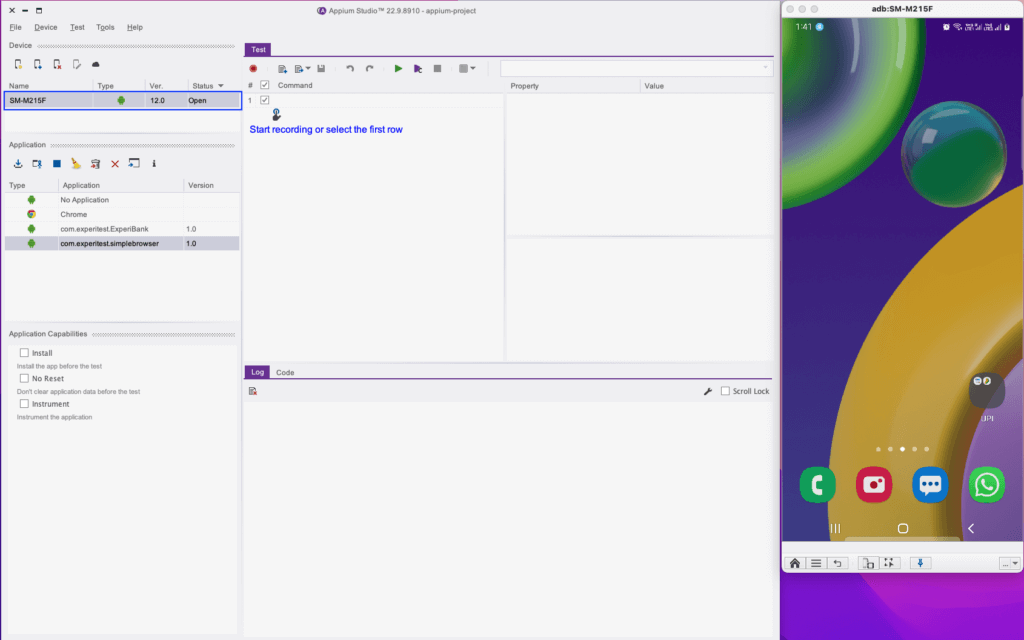This screenshot has width=1024, height=640.
Task: Enable the Install checkbox
Action: tap(24, 353)
